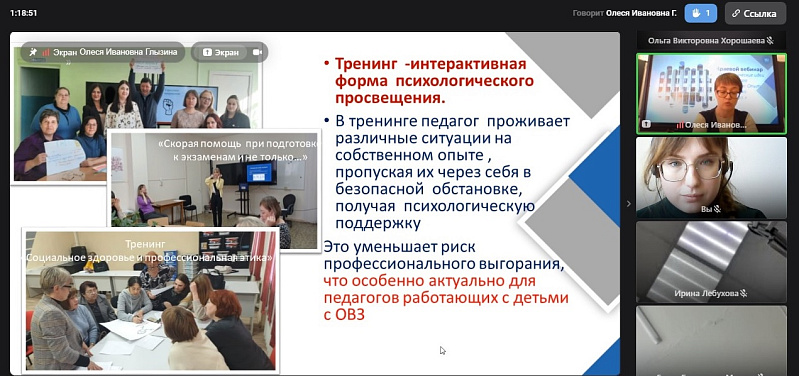Screen dimensions: 799x376
Task: Click muted microphone icon next to Хорошаева
Action: 769,41
